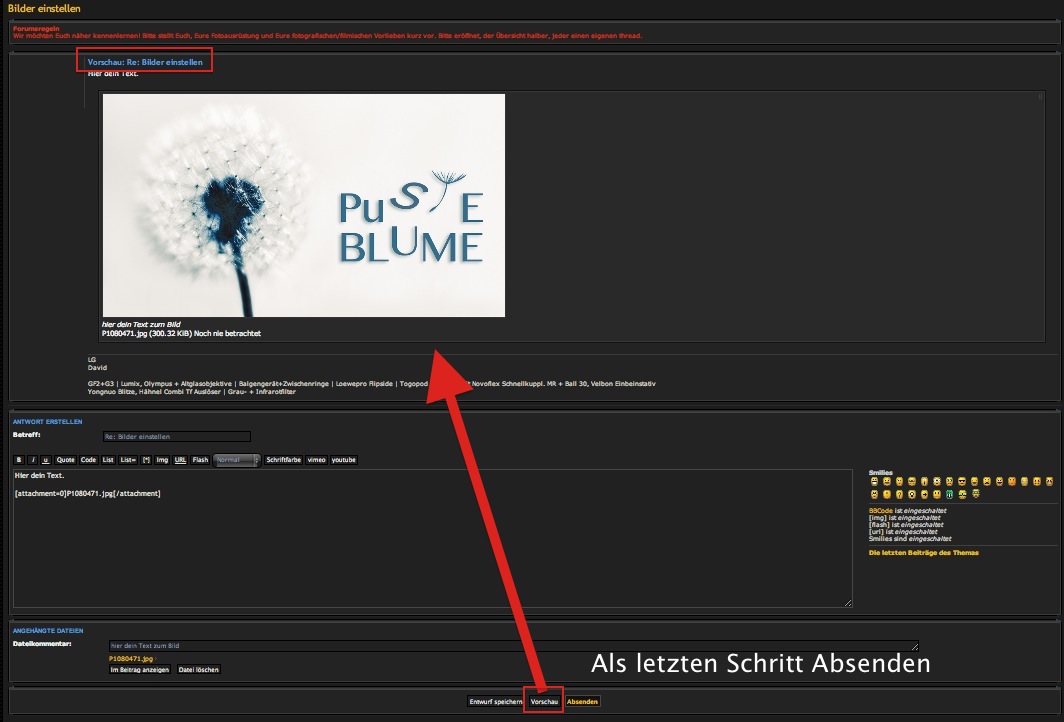Click Entwurf speichern button
This screenshot has width=1064, height=722.
[495, 702]
